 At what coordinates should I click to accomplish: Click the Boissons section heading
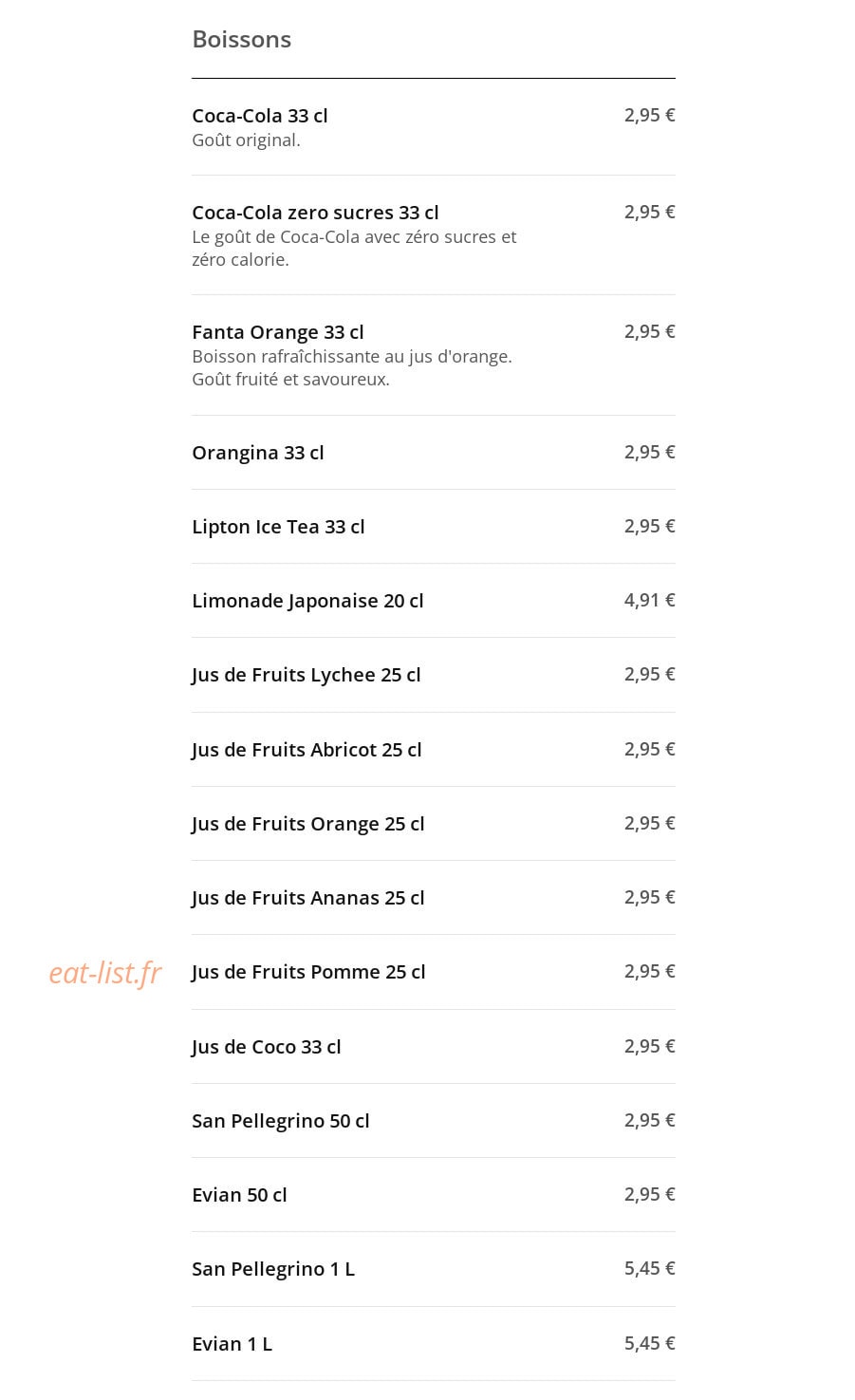tap(241, 39)
